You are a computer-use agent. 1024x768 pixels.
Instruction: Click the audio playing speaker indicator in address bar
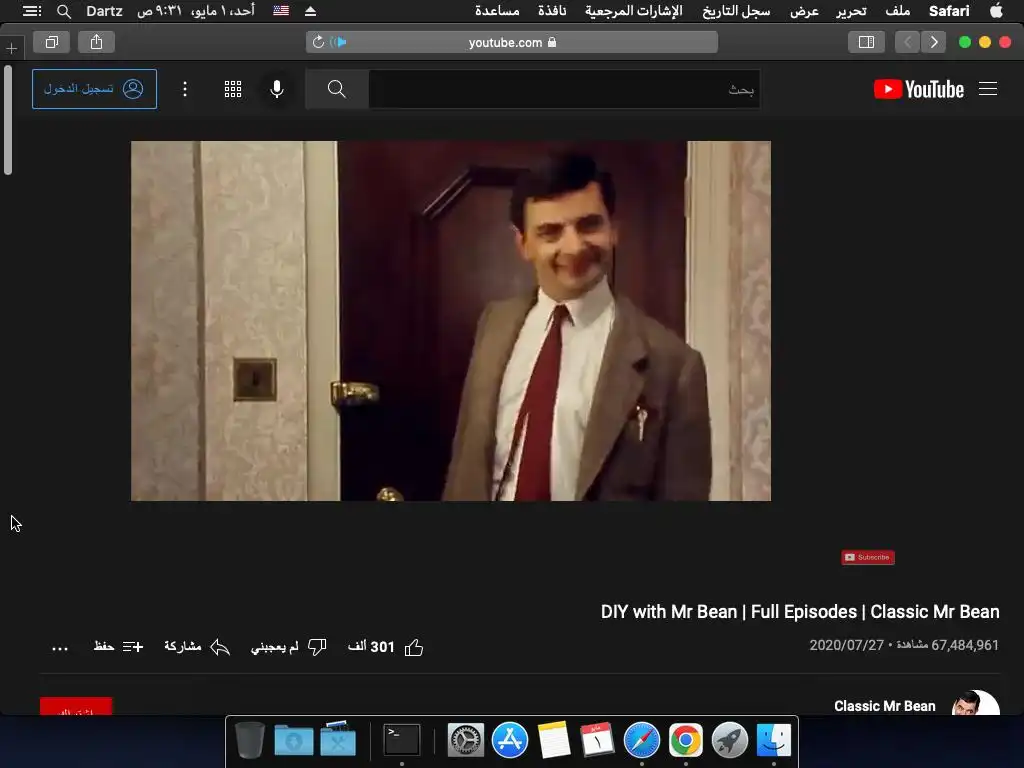tap(338, 42)
